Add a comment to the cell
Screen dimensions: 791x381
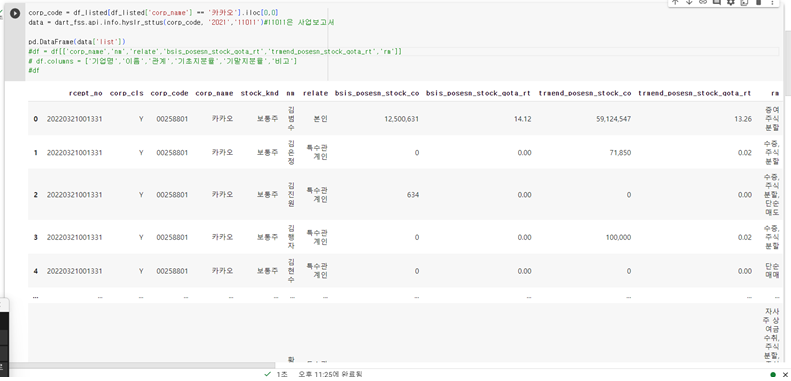(716, 2)
